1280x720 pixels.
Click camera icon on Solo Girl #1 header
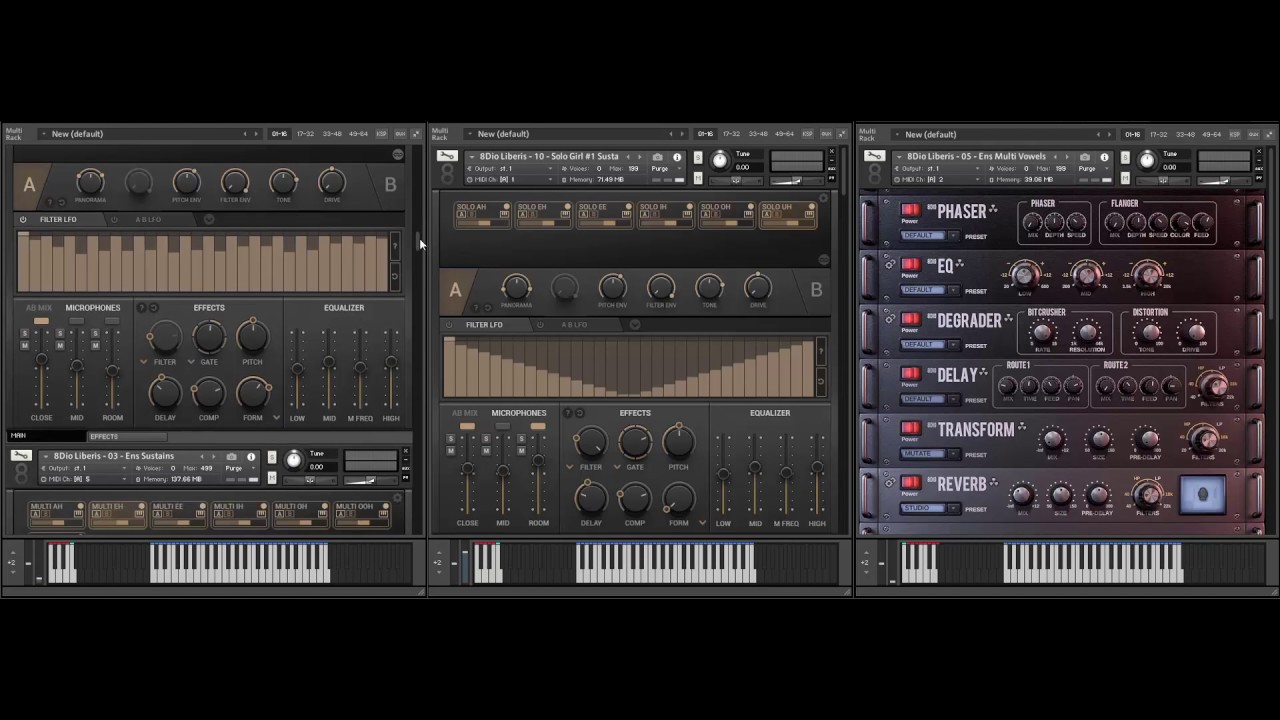tap(657, 157)
